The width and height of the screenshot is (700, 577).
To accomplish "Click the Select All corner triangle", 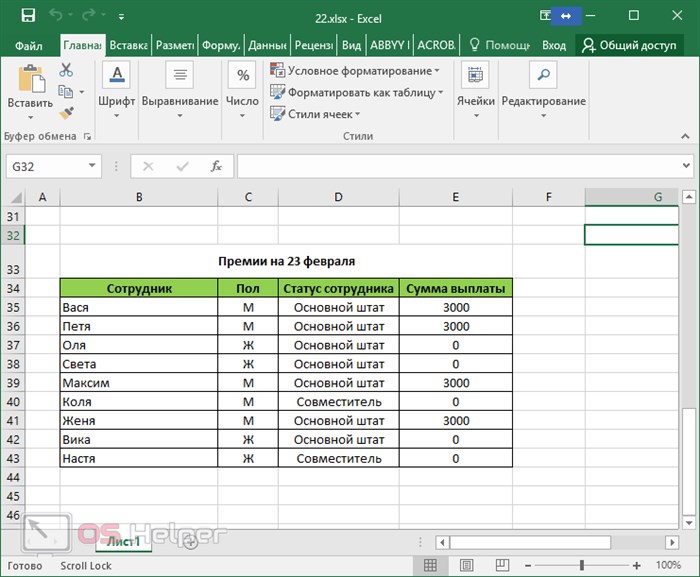I will (15, 197).
